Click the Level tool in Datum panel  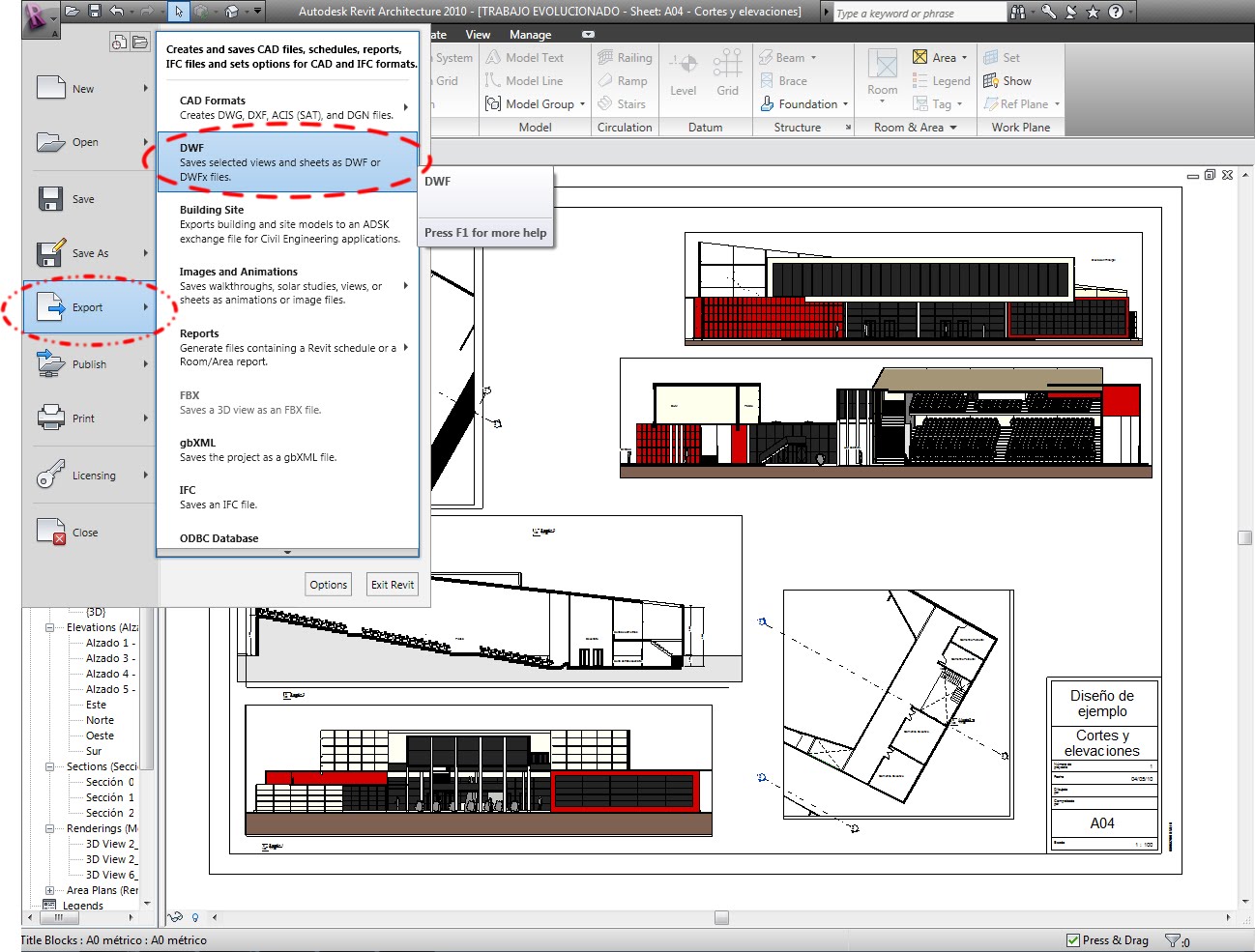click(x=684, y=74)
